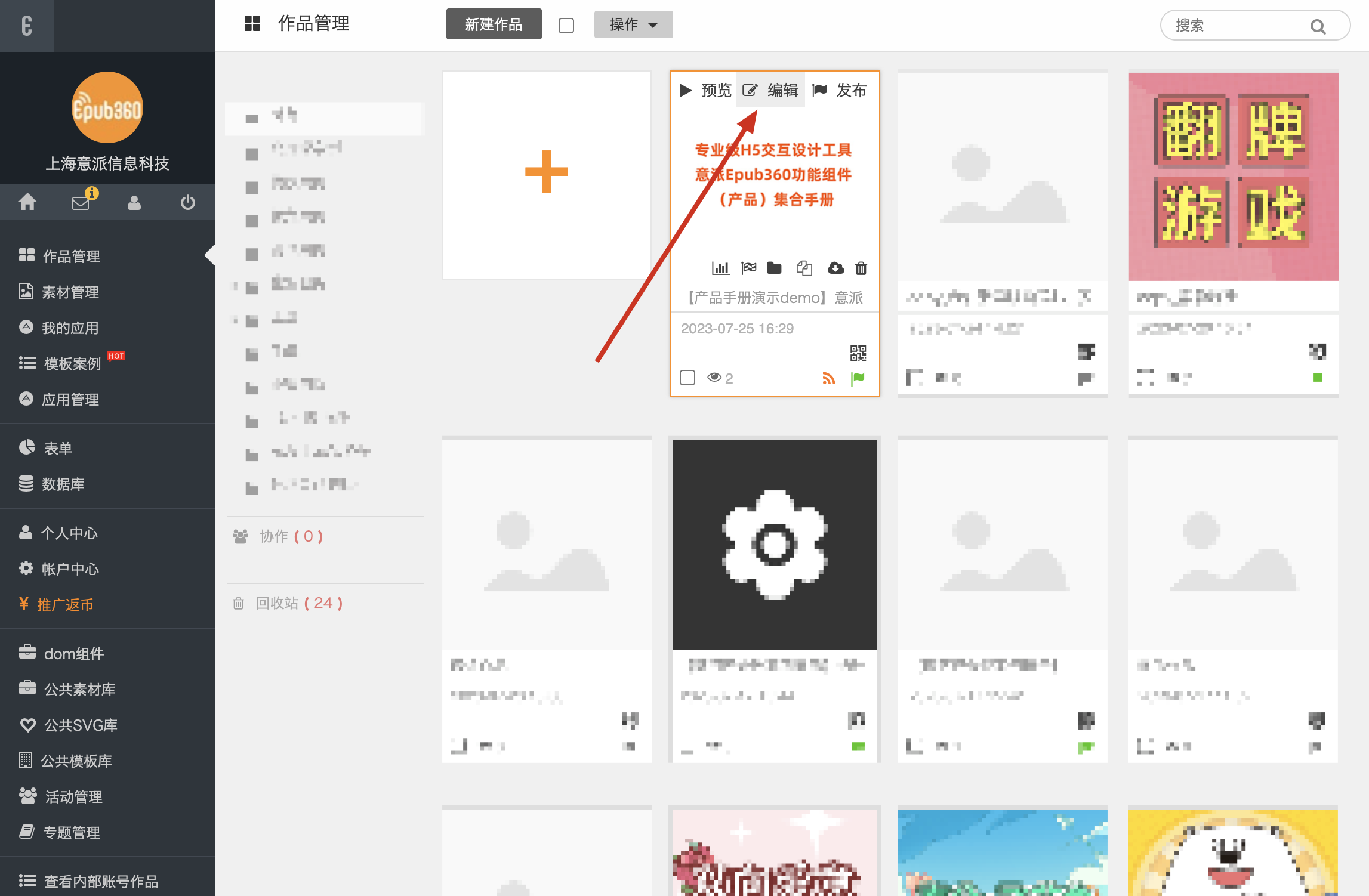Click the orange RSS icon on the demo card
Screen dimensions: 1369x896
(x=828, y=378)
